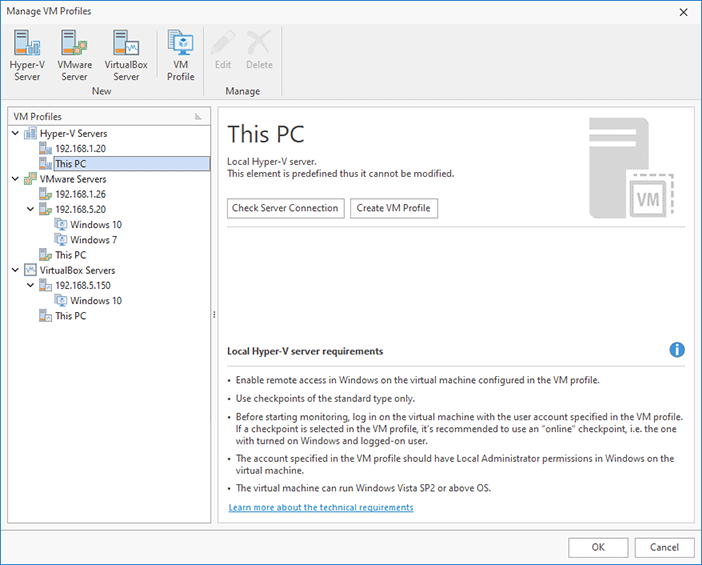The width and height of the screenshot is (702, 565).
Task: Select the Windows 7 VM profile
Action: [94, 240]
